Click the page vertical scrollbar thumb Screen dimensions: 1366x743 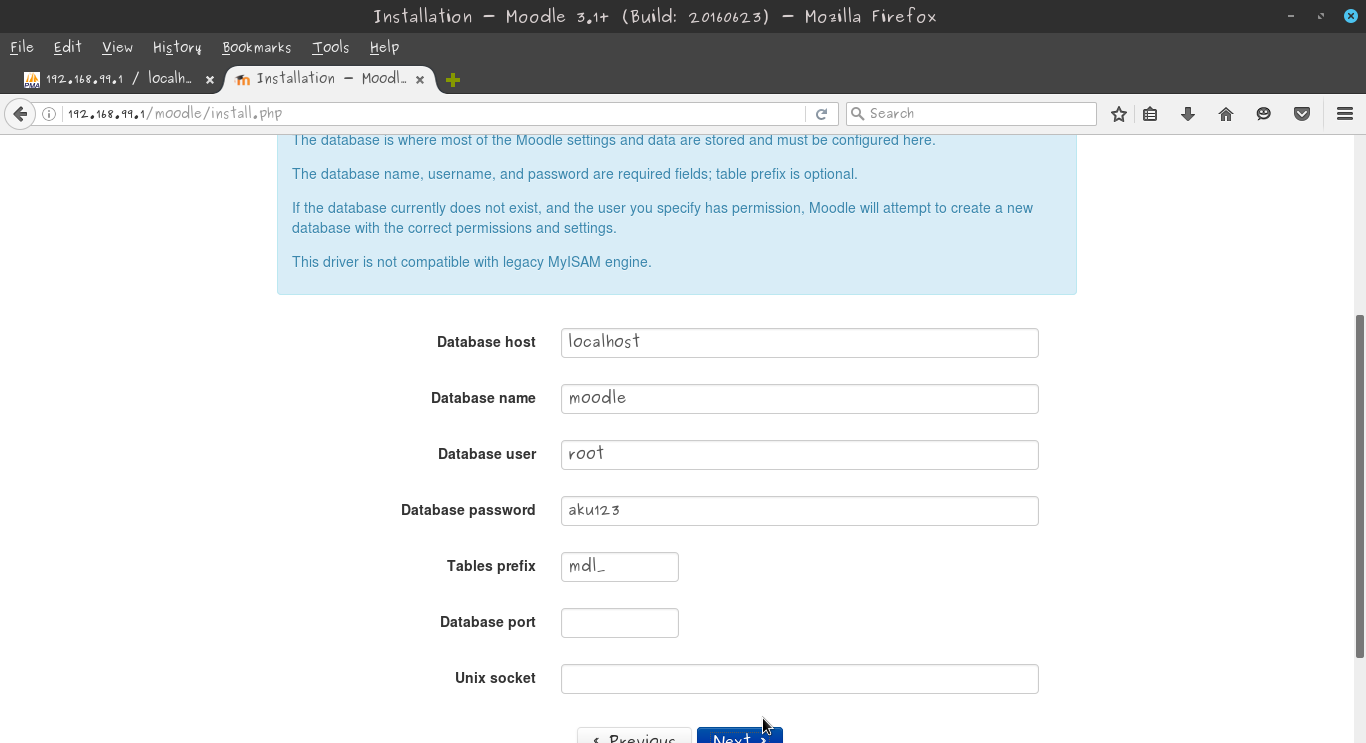(x=1360, y=486)
